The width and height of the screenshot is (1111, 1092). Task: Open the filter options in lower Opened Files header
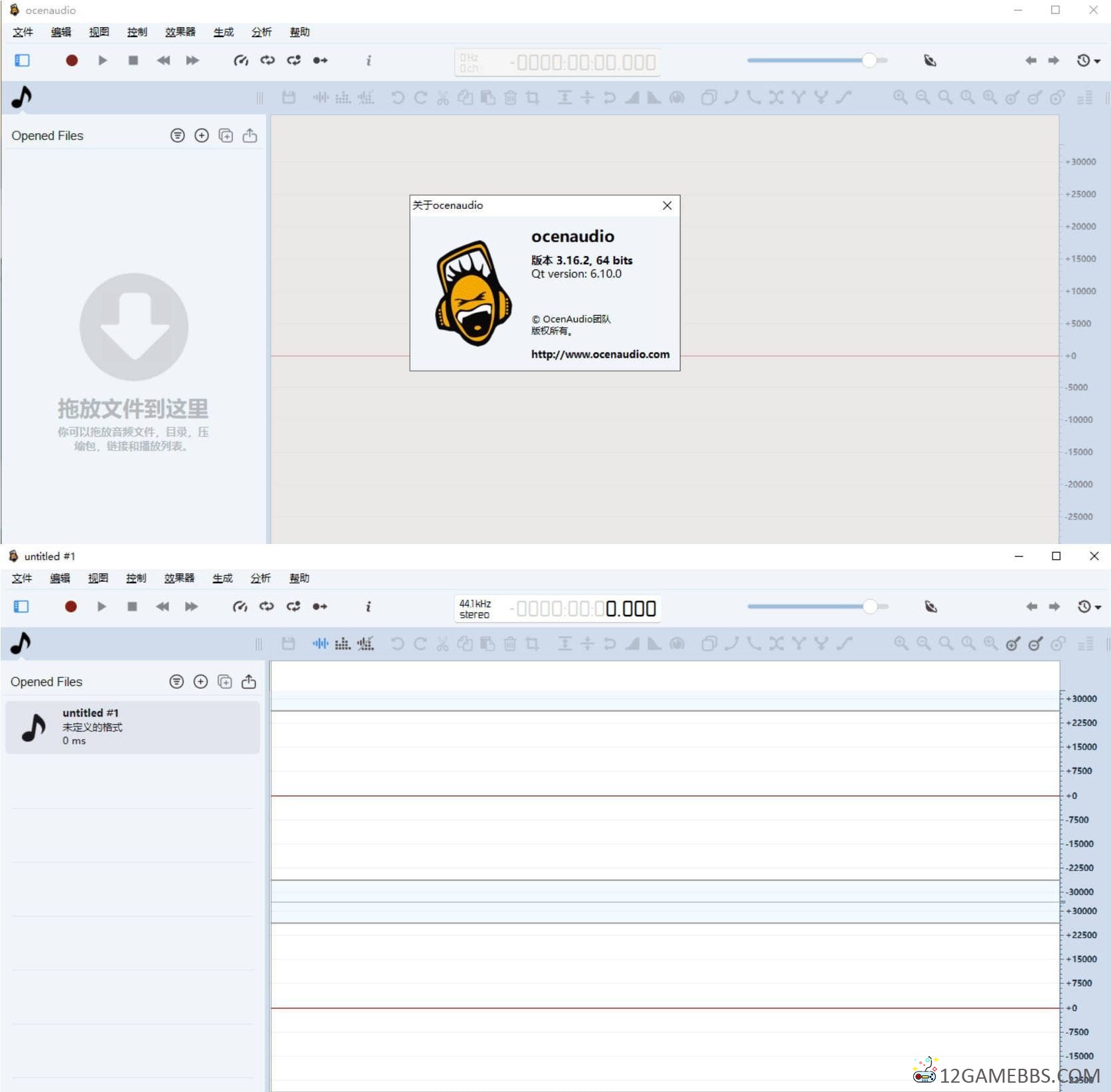click(176, 681)
